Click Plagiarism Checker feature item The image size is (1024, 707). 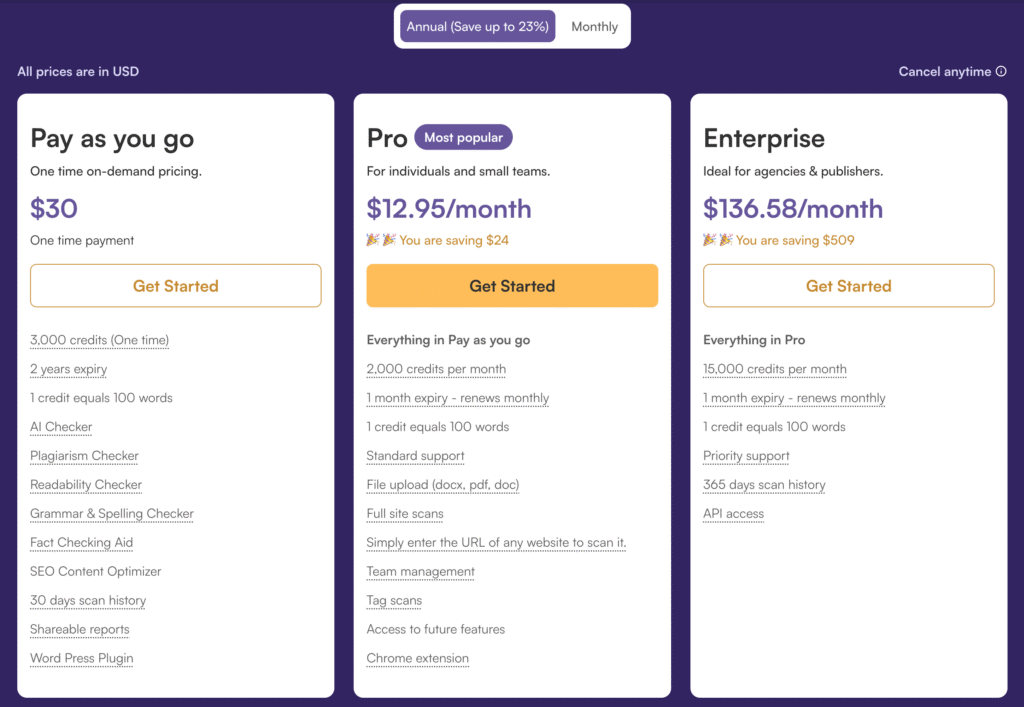[x=84, y=456]
